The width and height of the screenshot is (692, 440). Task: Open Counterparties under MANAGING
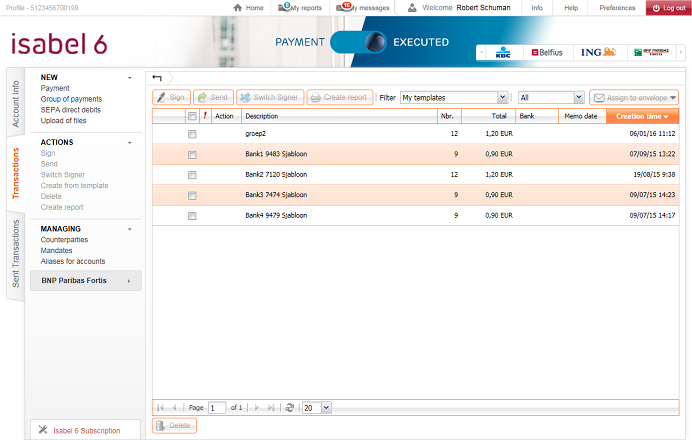[x=64, y=240]
